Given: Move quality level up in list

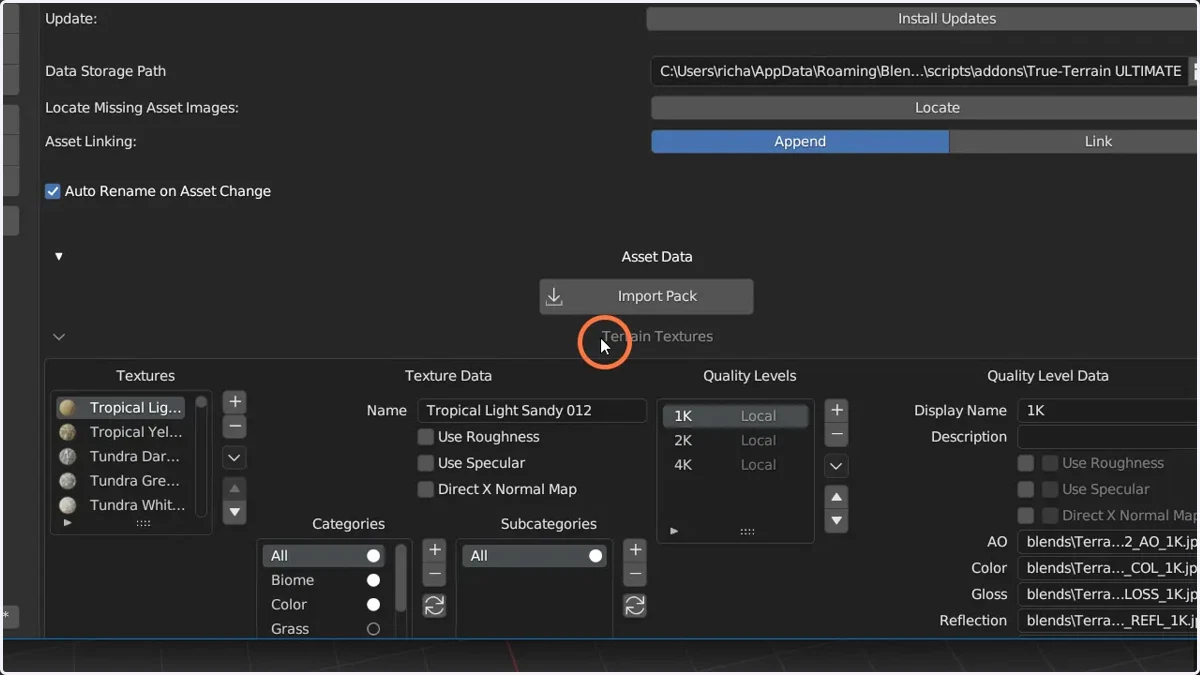Looking at the screenshot, I should tap(837, 497).
